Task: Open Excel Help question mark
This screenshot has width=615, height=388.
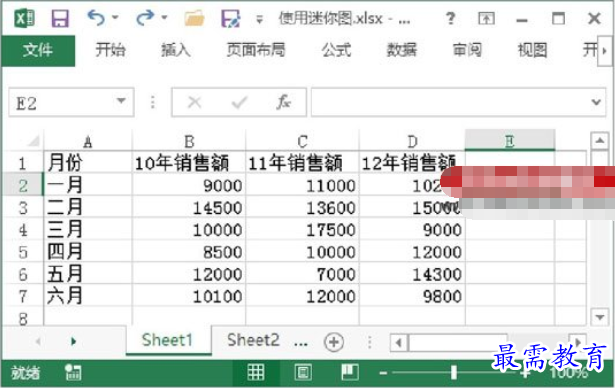Action: coord(451,18)
